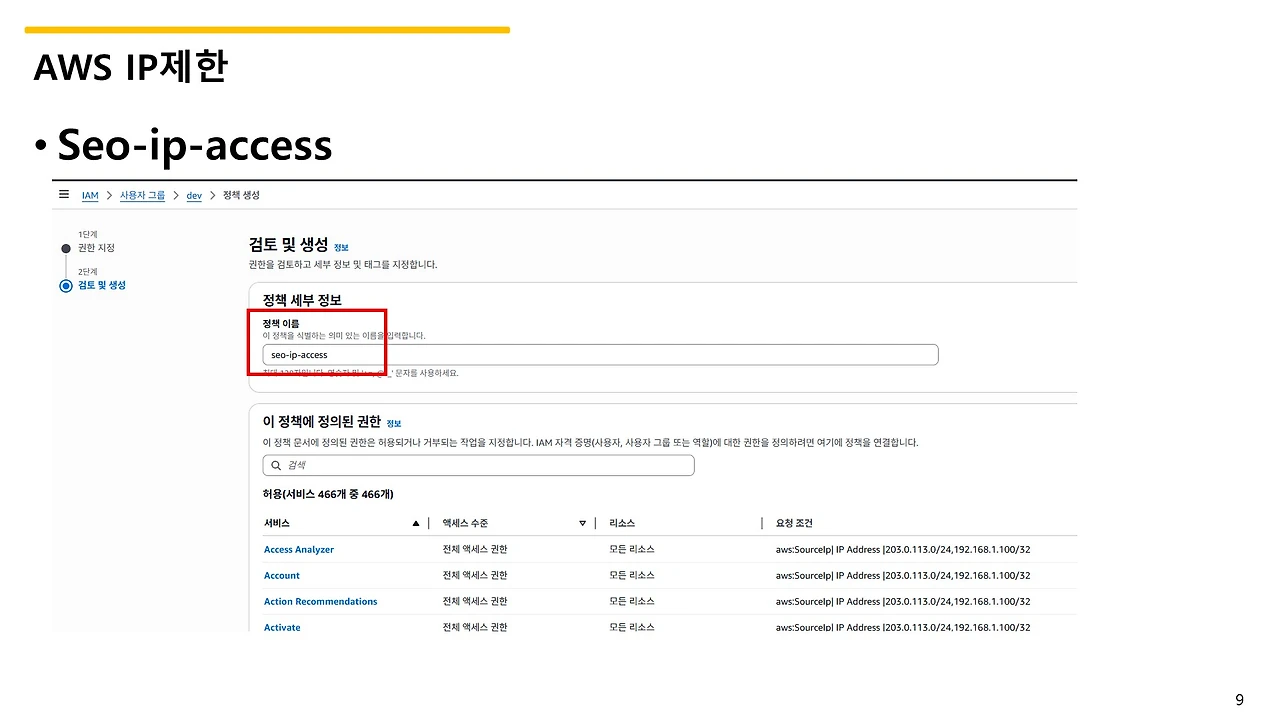The image size is (1280, 720).
Task: Sort by 액세스 수준 column arrow
Action: [x=583, y=523]
